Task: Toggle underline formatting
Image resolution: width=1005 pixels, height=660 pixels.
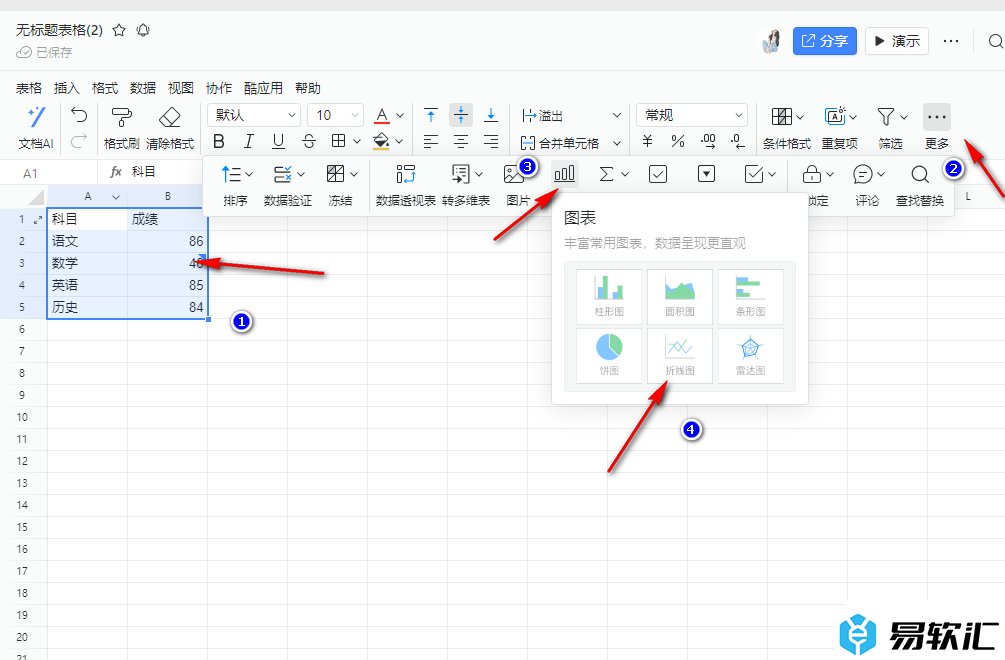Action: 278,141
